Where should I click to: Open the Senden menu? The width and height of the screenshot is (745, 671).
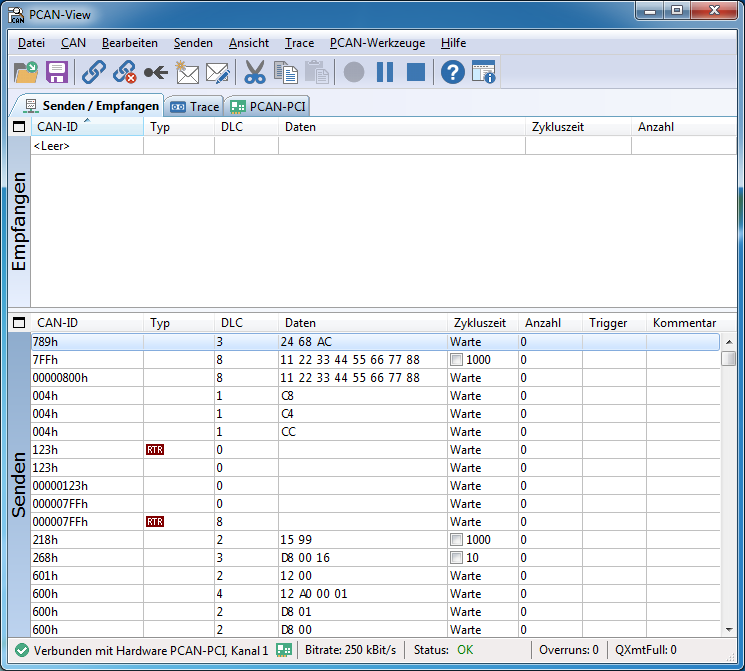click(193, 43)
